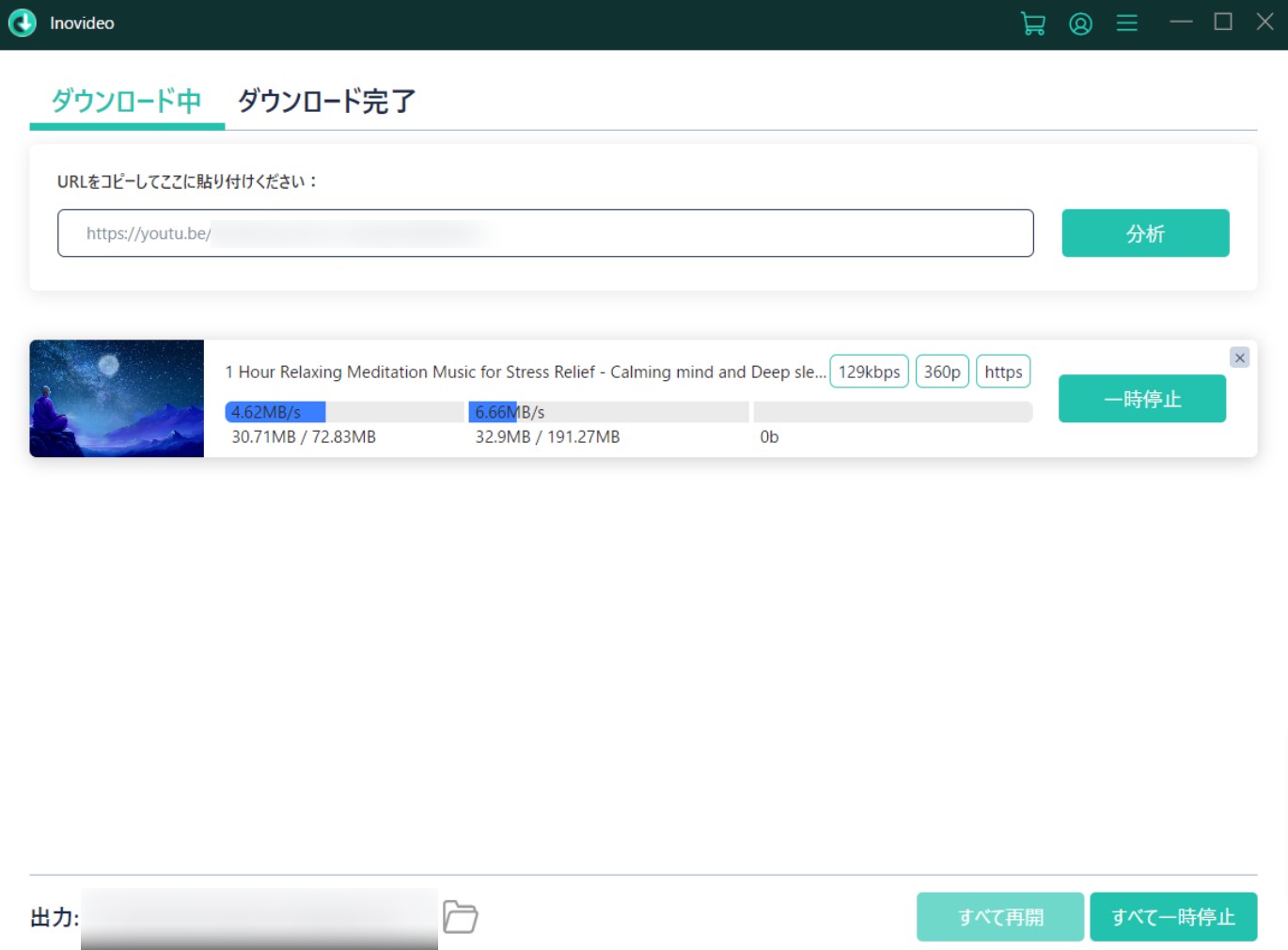Switch to the ダウンロード中 tab
1288x950 pixels.
click(126, 101)
